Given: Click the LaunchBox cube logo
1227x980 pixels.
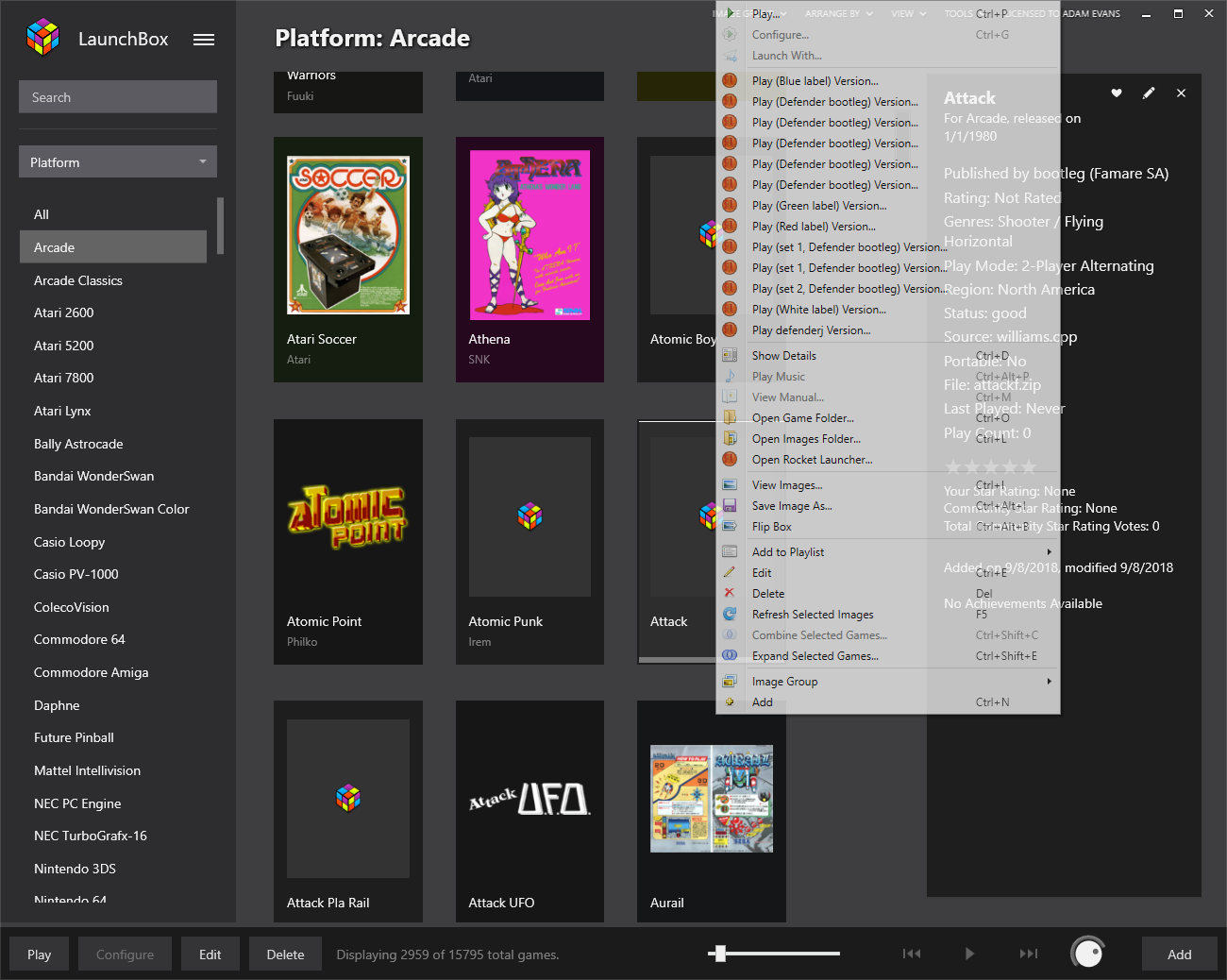Looking at the screenshot, I should pos(42,38).
